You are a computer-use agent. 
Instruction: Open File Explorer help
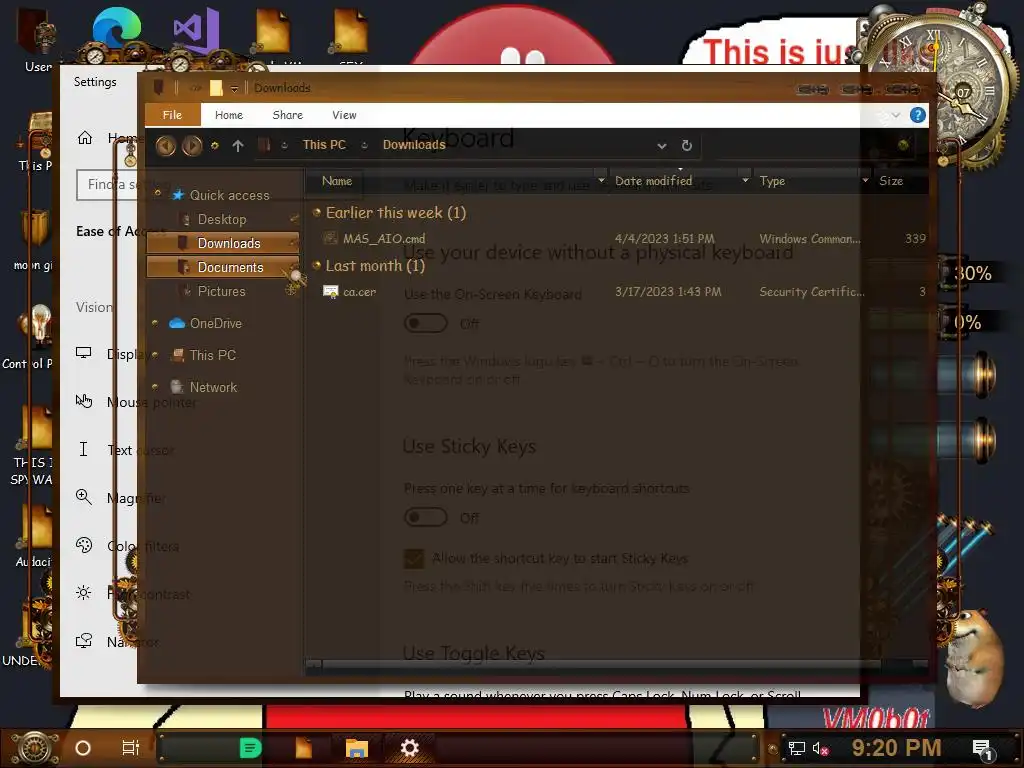917,115
